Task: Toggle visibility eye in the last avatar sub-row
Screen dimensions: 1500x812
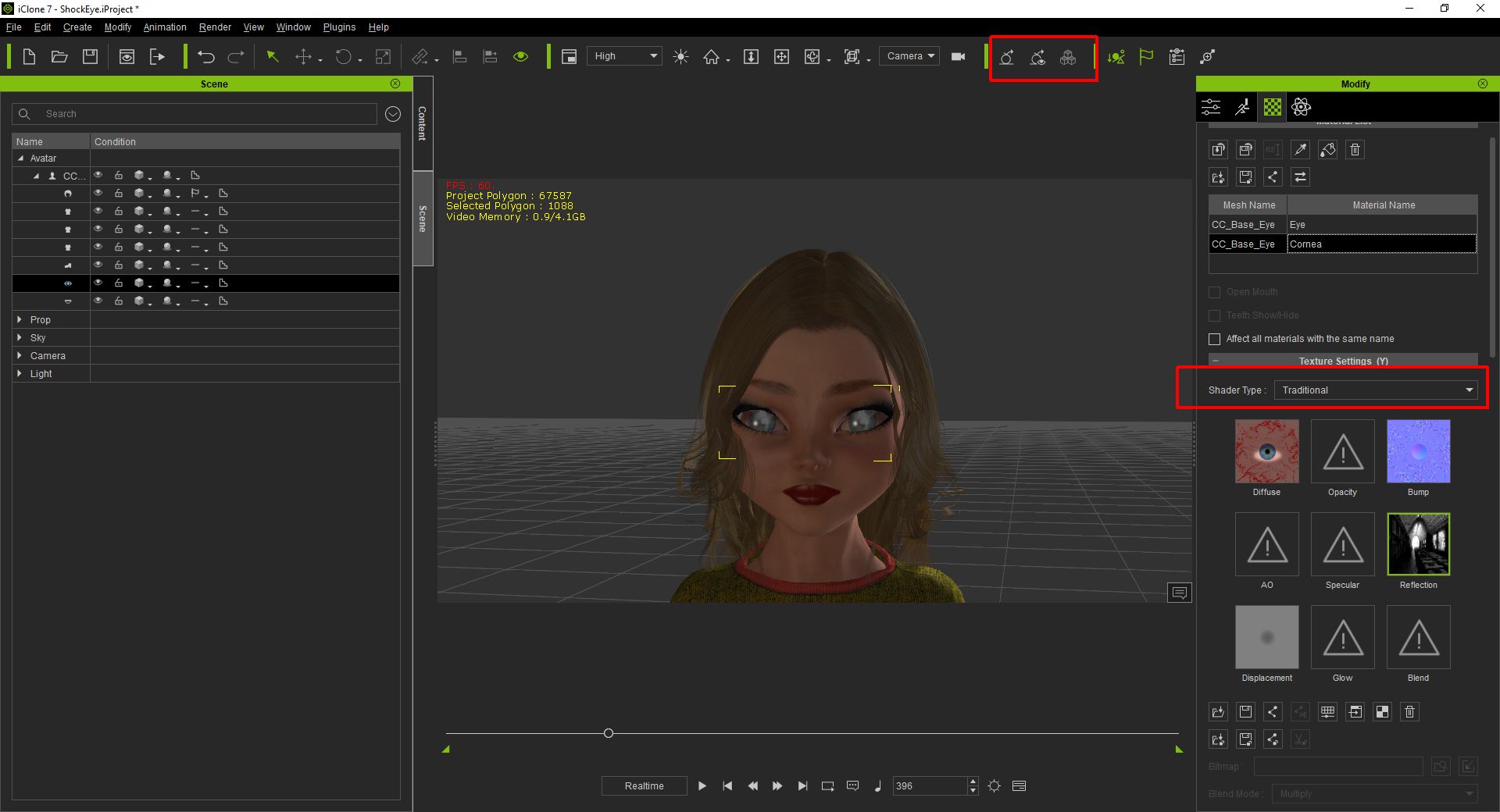Action: pos(98,301)
